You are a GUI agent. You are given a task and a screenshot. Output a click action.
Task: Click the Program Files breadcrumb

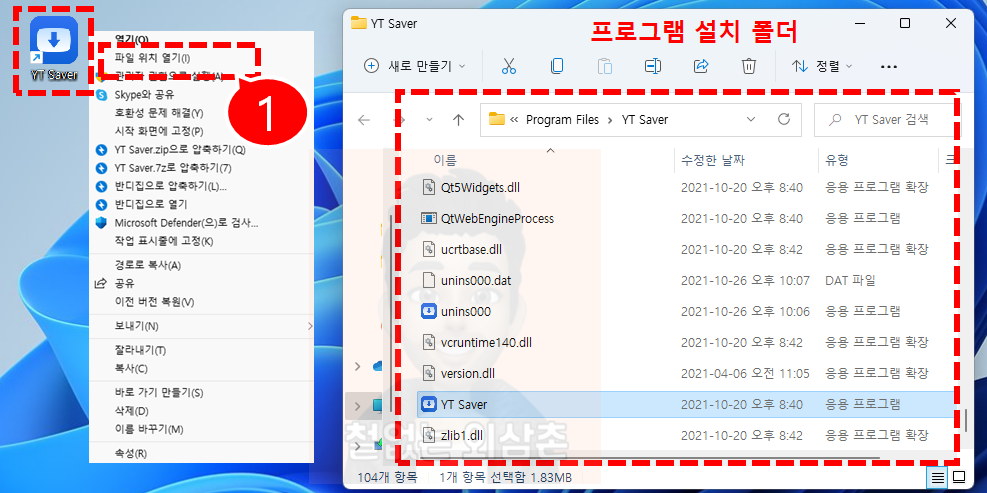pos(562,120)
